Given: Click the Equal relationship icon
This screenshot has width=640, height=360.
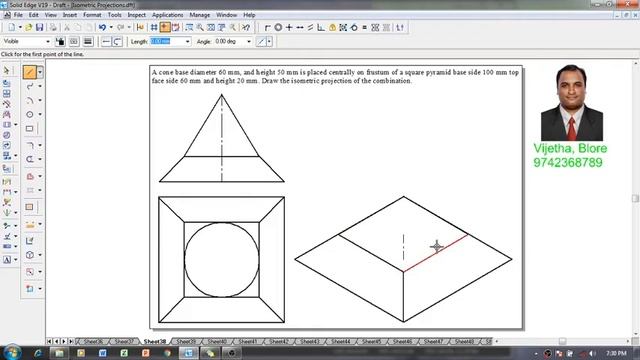Looking at the screenshot, I should (364, 27).
